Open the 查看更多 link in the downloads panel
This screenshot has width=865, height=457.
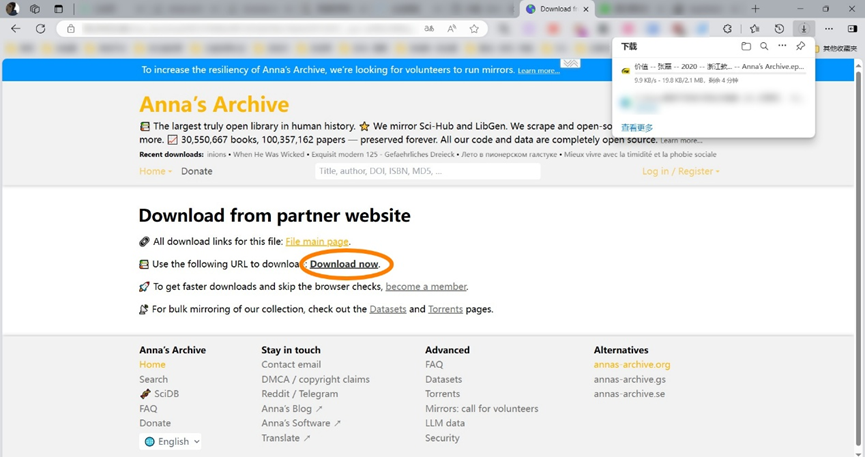pos(637,127)
